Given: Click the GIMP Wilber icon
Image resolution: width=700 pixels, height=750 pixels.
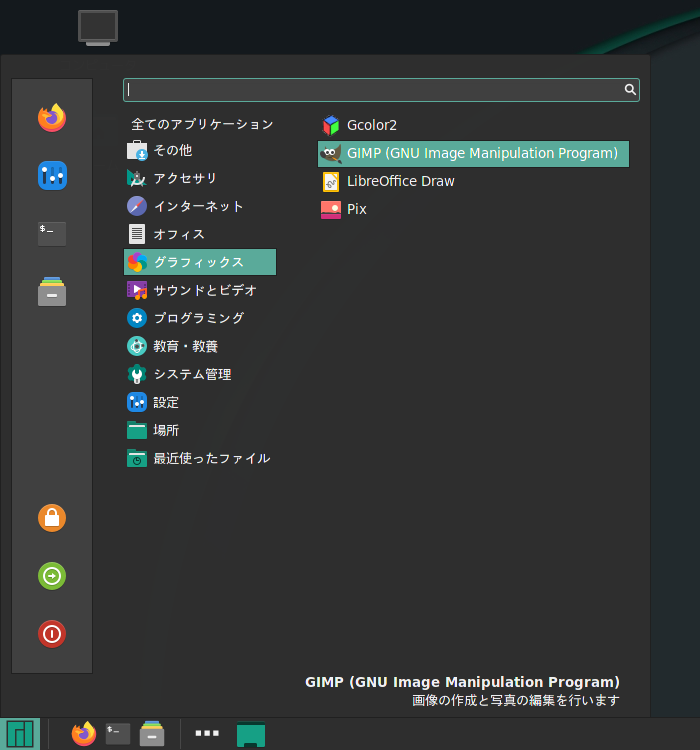Looking at the screenshot, I should pos(331,154).
